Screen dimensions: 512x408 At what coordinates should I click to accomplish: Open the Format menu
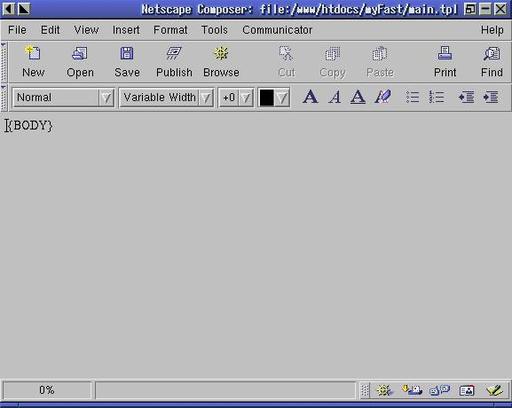click(x=170, y=30)
